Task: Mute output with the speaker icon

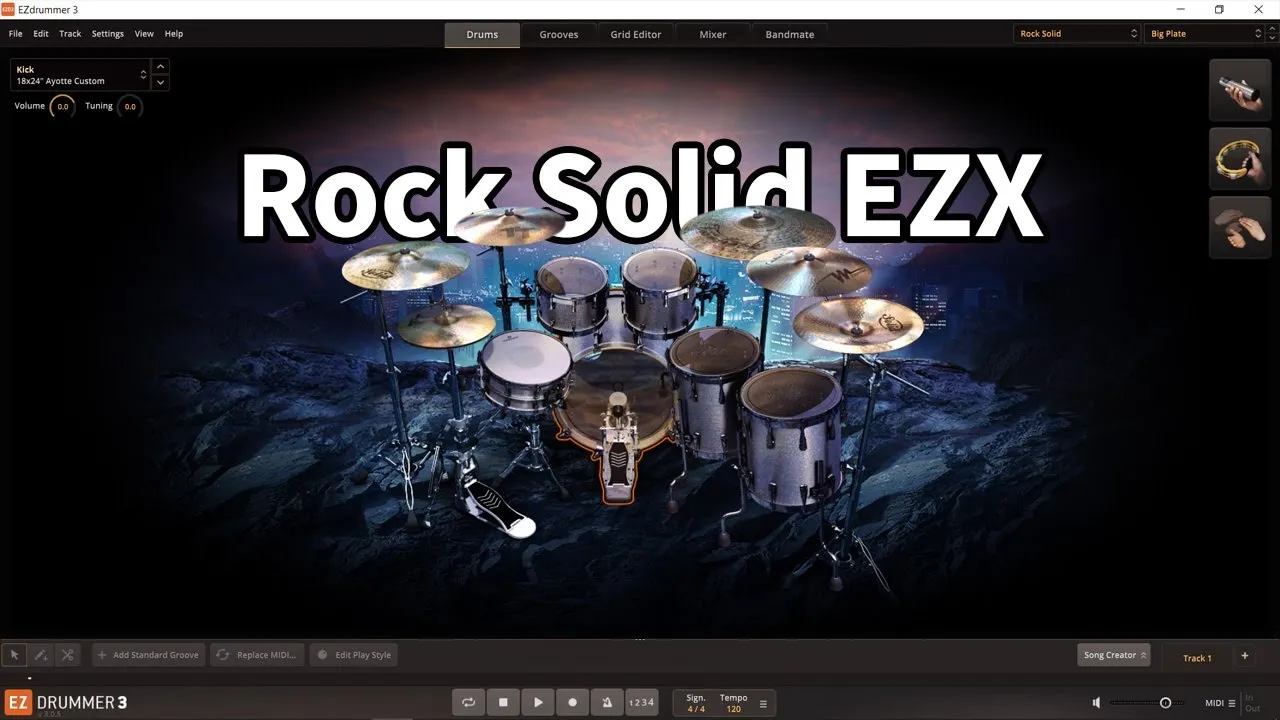Action: [1096, 703]
